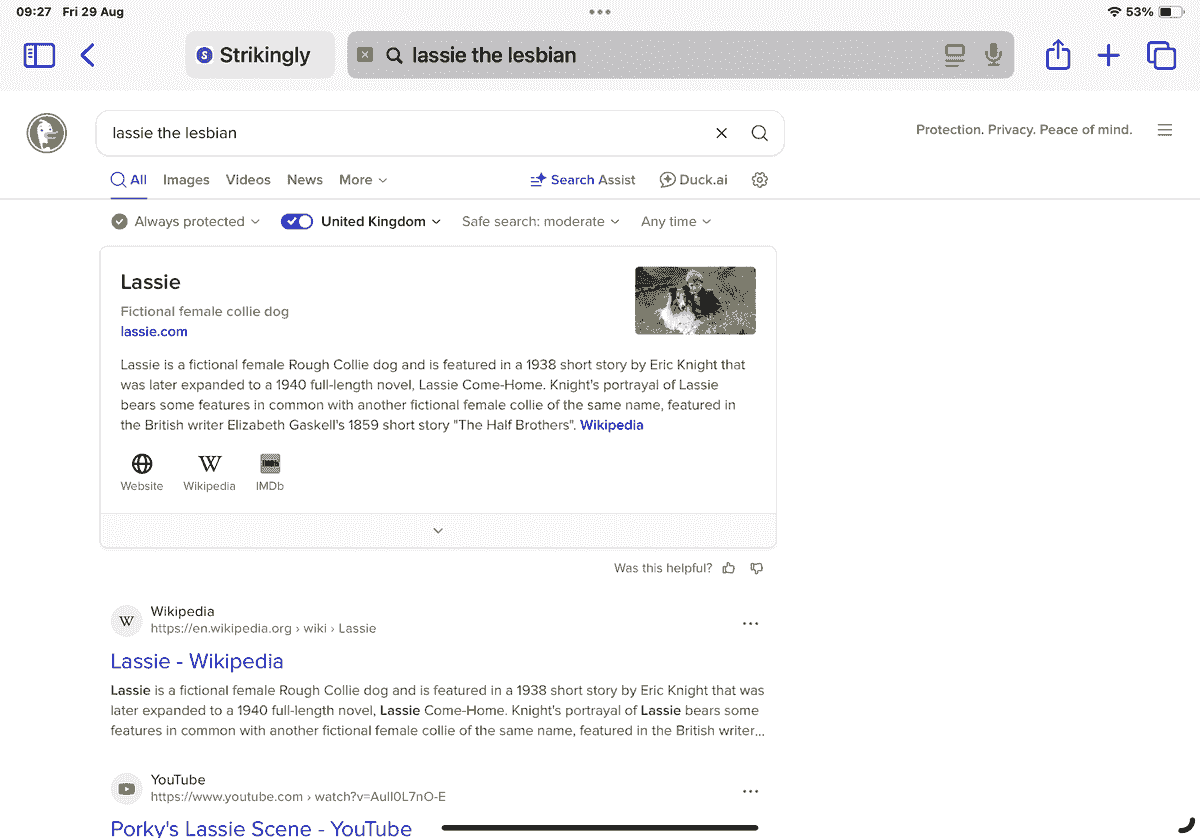The image size is (1200, 838).
Task: Open the United Kingdom region dropdown
Action: [381, 222]
